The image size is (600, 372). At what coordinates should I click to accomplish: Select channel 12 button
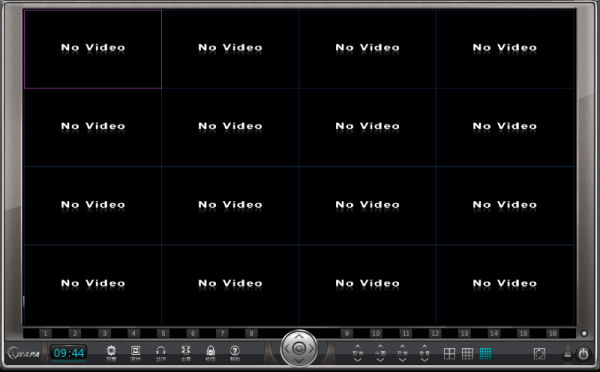(x=435, y=333)
